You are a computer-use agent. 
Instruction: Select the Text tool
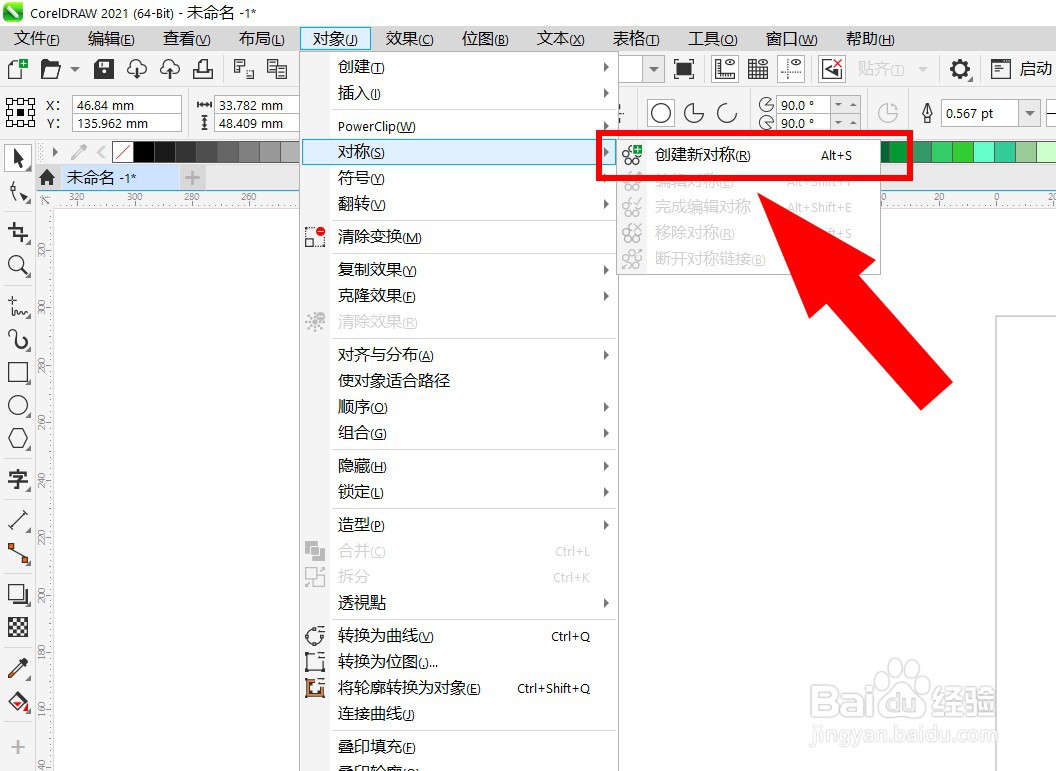18,479
